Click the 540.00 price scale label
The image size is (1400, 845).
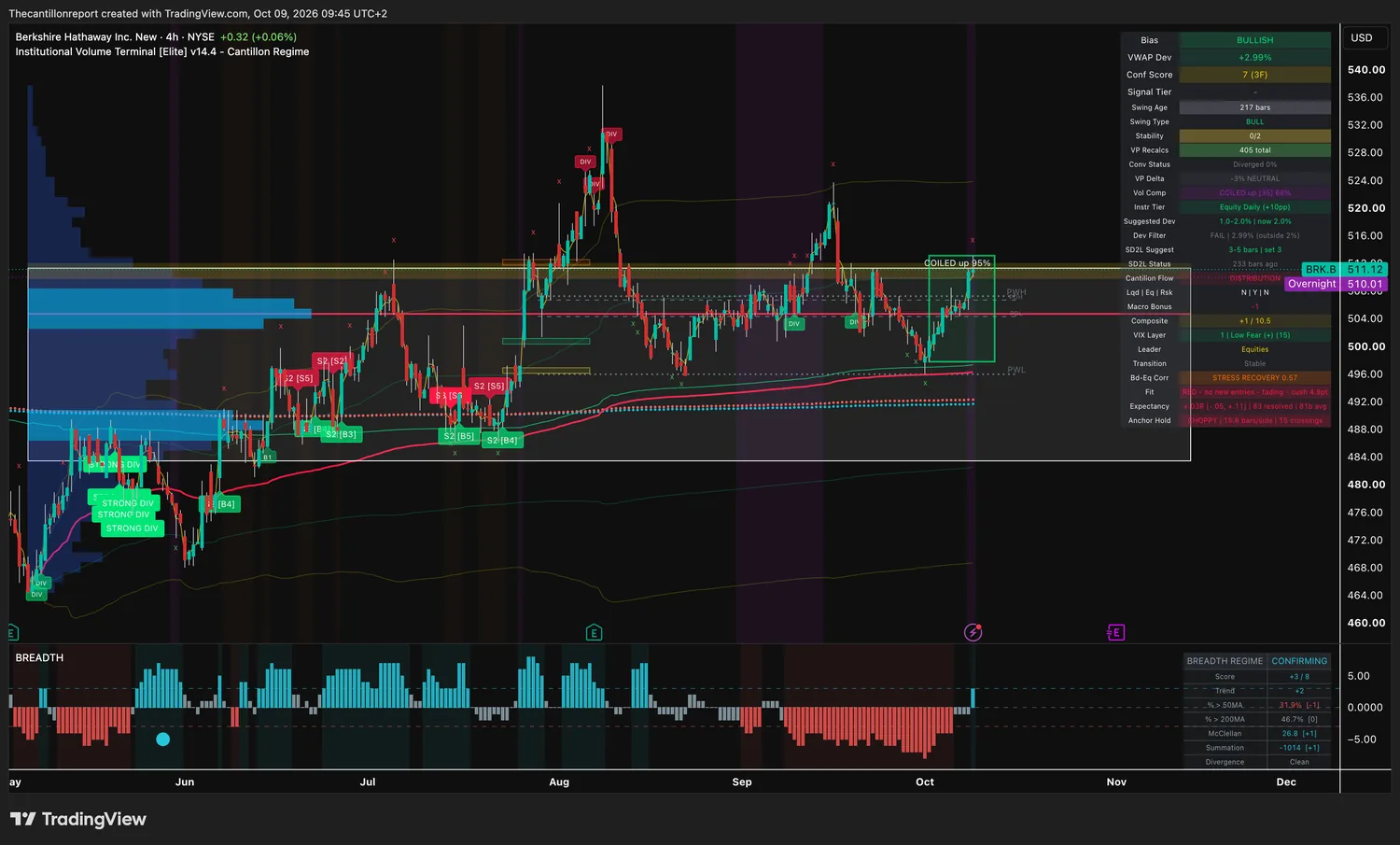coord(1366,70)
